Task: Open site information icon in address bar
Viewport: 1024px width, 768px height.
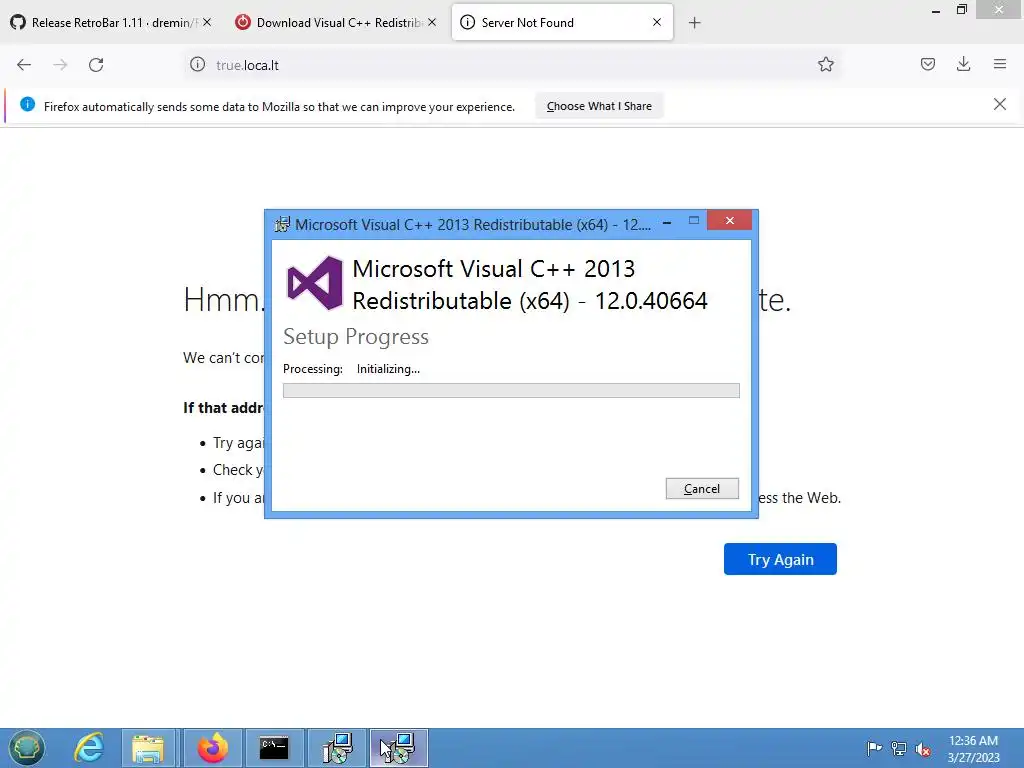Action: pyautogui.click(x=197, y=65)
